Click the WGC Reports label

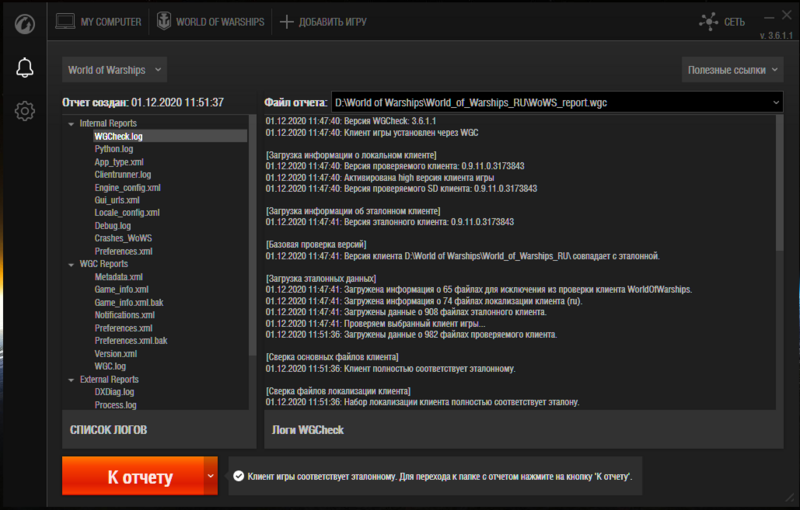coord(104,264)
